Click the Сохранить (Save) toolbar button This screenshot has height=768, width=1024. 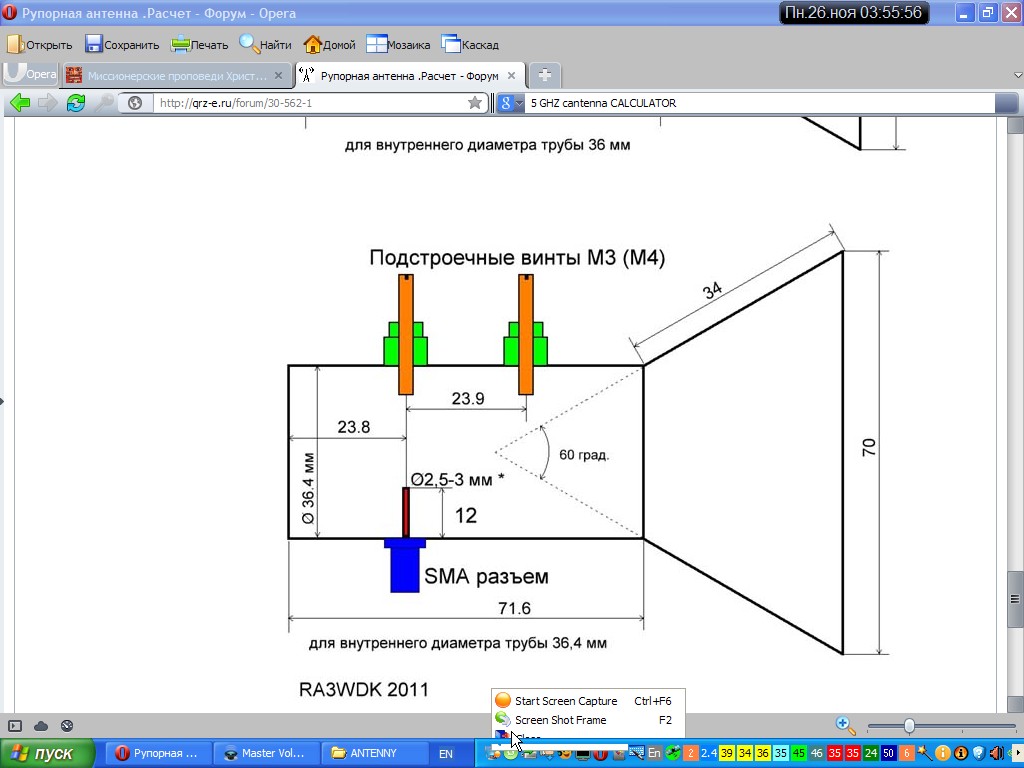click(x=122, y=44)
